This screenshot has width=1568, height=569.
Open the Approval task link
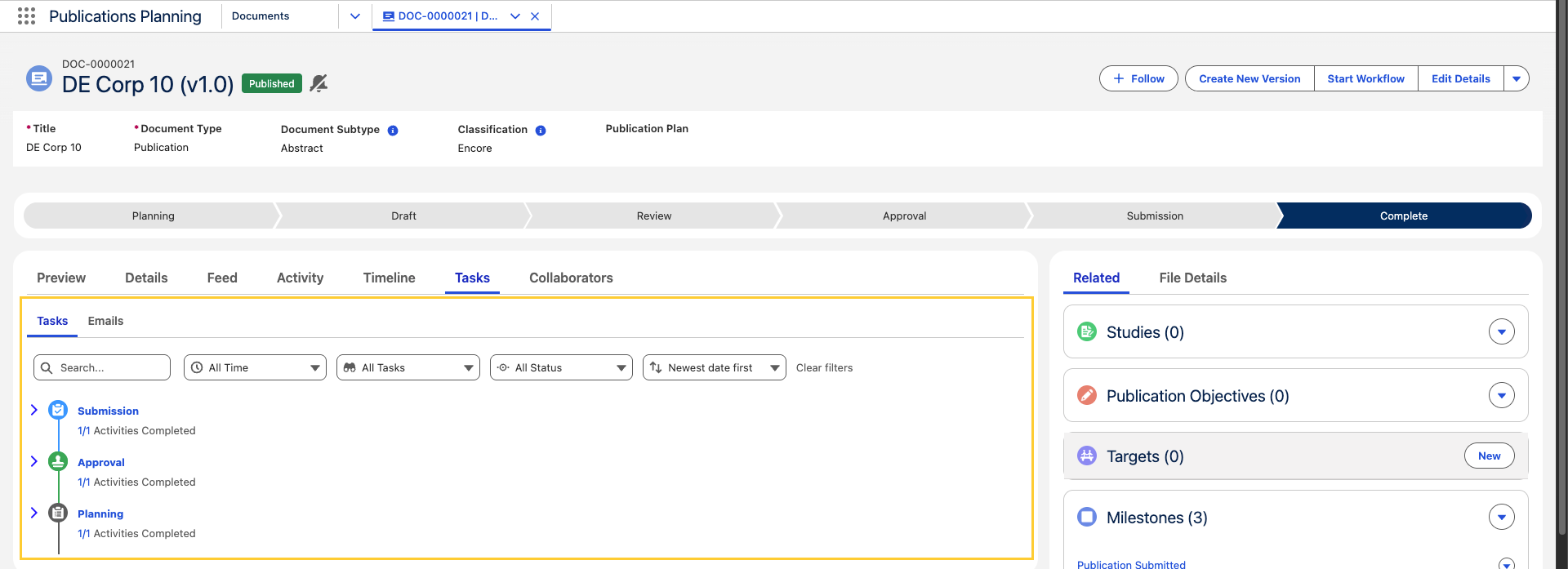pos(101,462)
